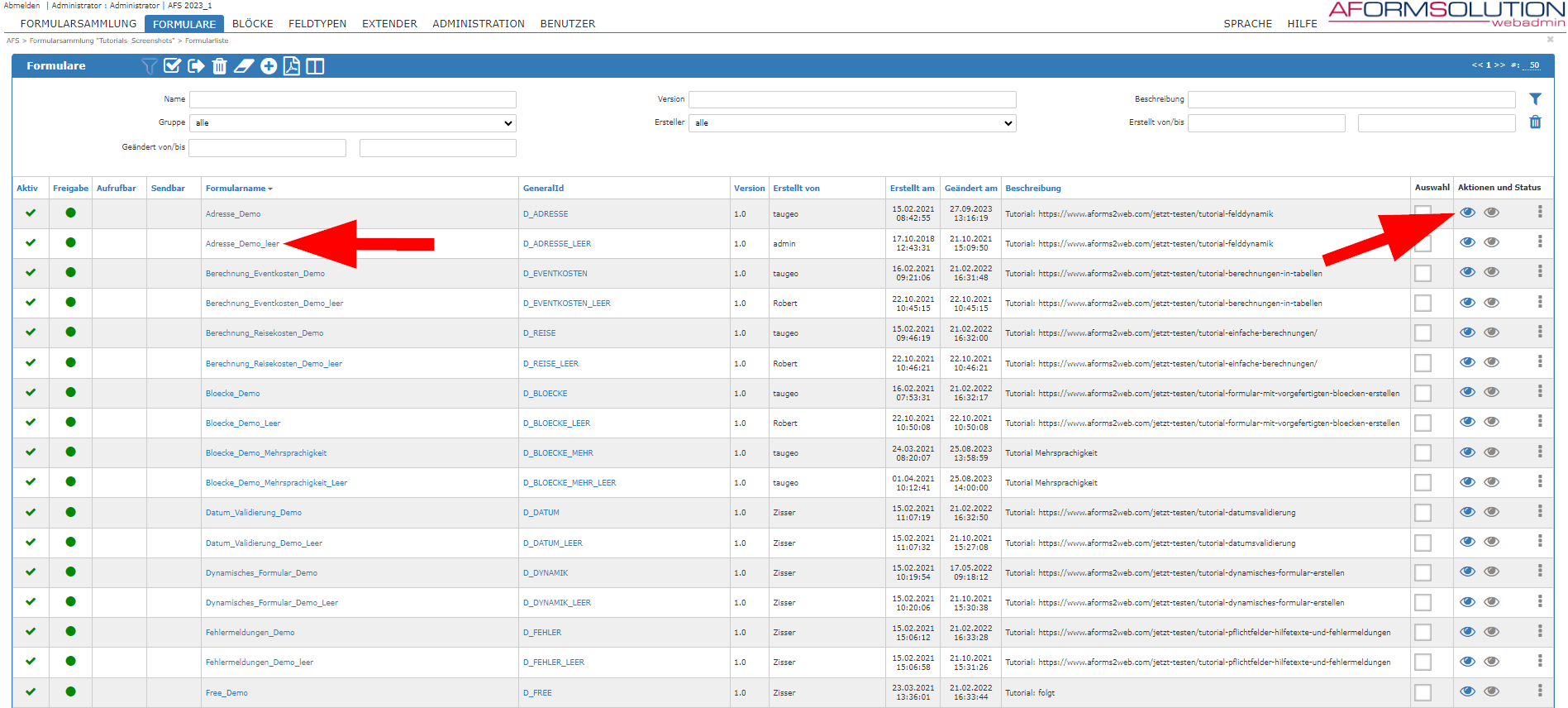Open the SPRACHE menu
1568x708 pixels.
[x=1248, y=24]
